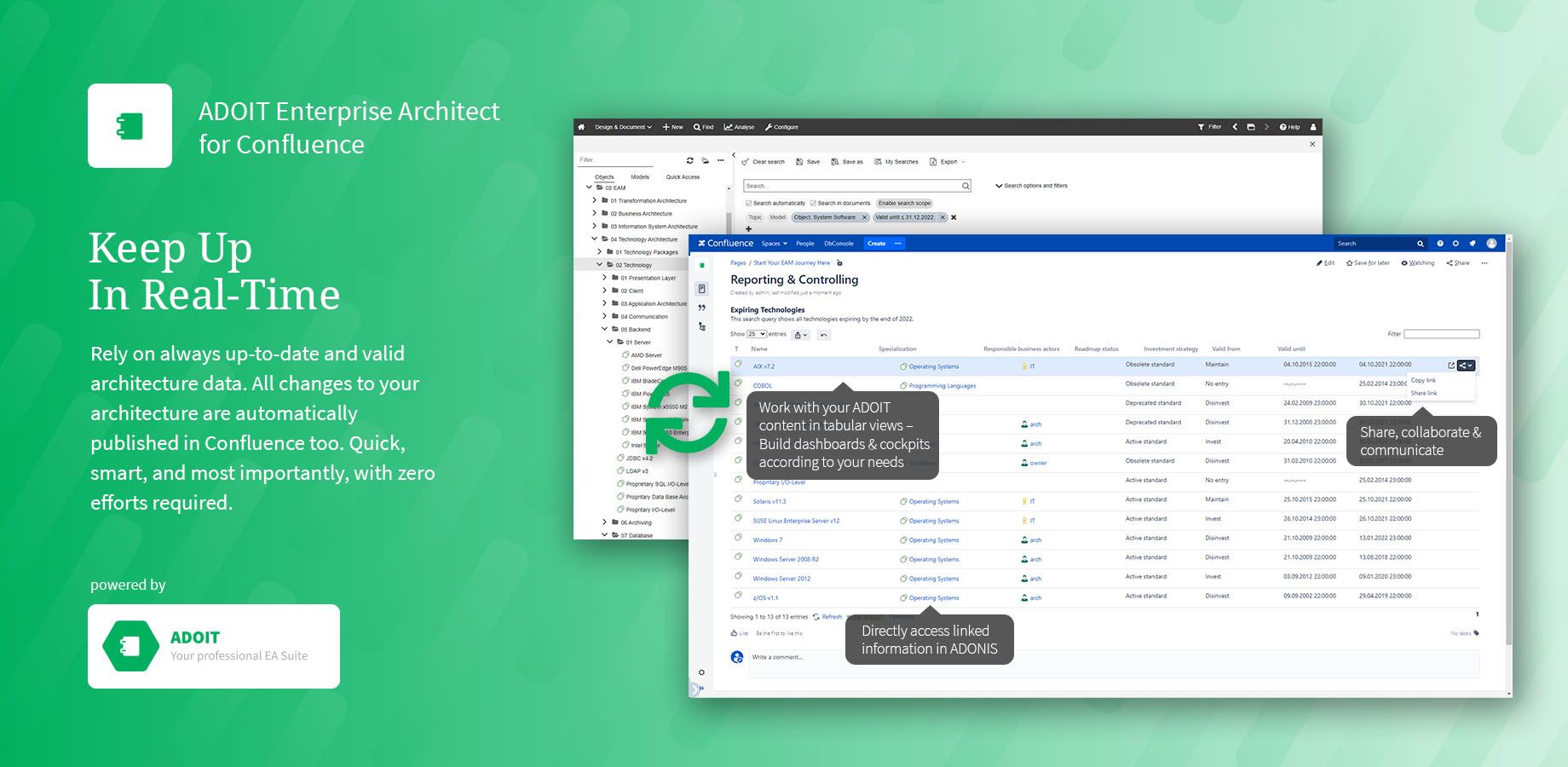Viewport: 1568px width, 767px height.
Task: Open the Design & Document dropdown in ADOIT
Action: point(623,127)
